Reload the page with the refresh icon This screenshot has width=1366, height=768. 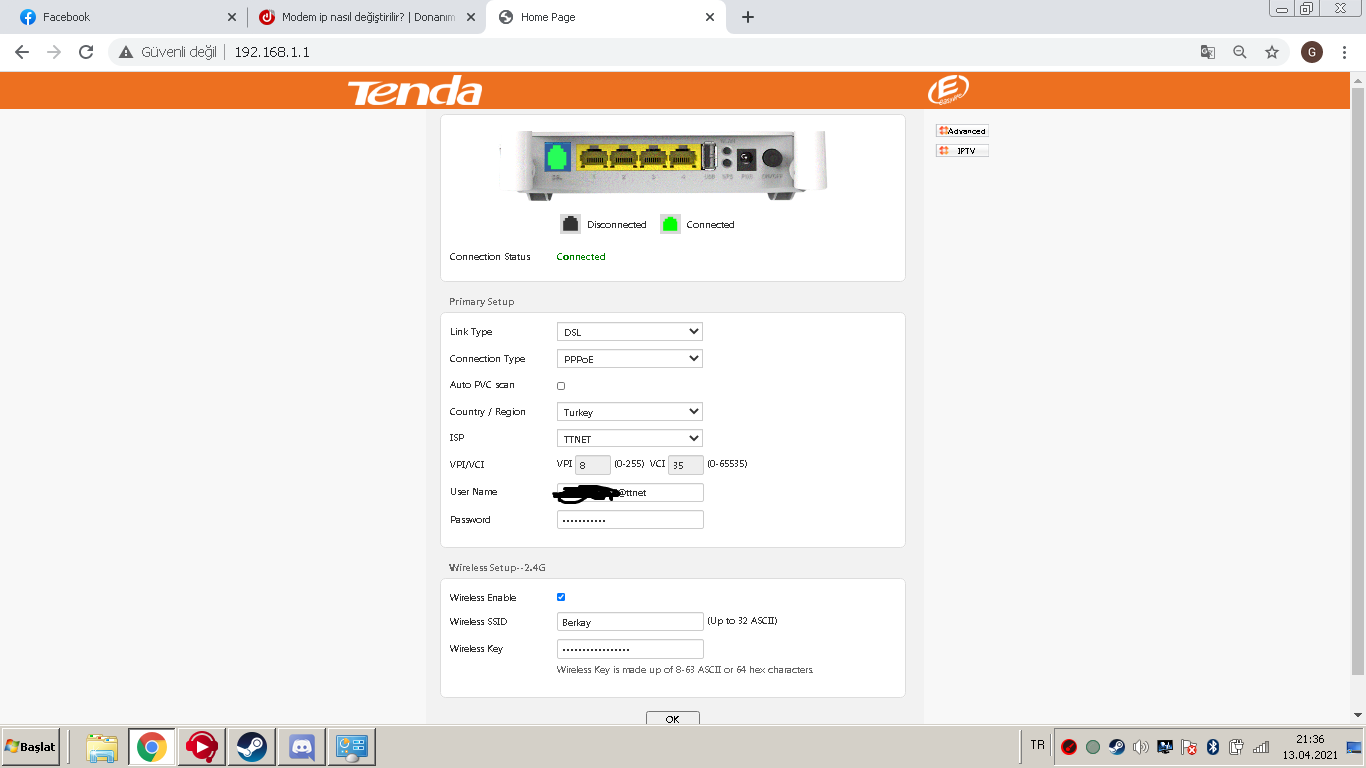coord(86,52)
